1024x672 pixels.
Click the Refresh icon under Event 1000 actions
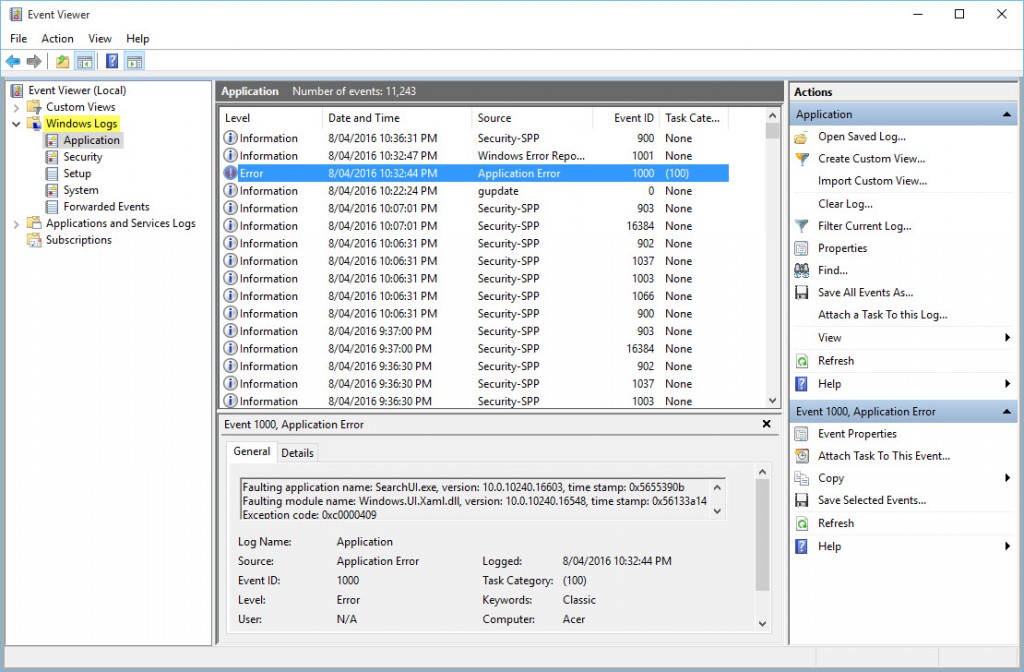(800, 522)
